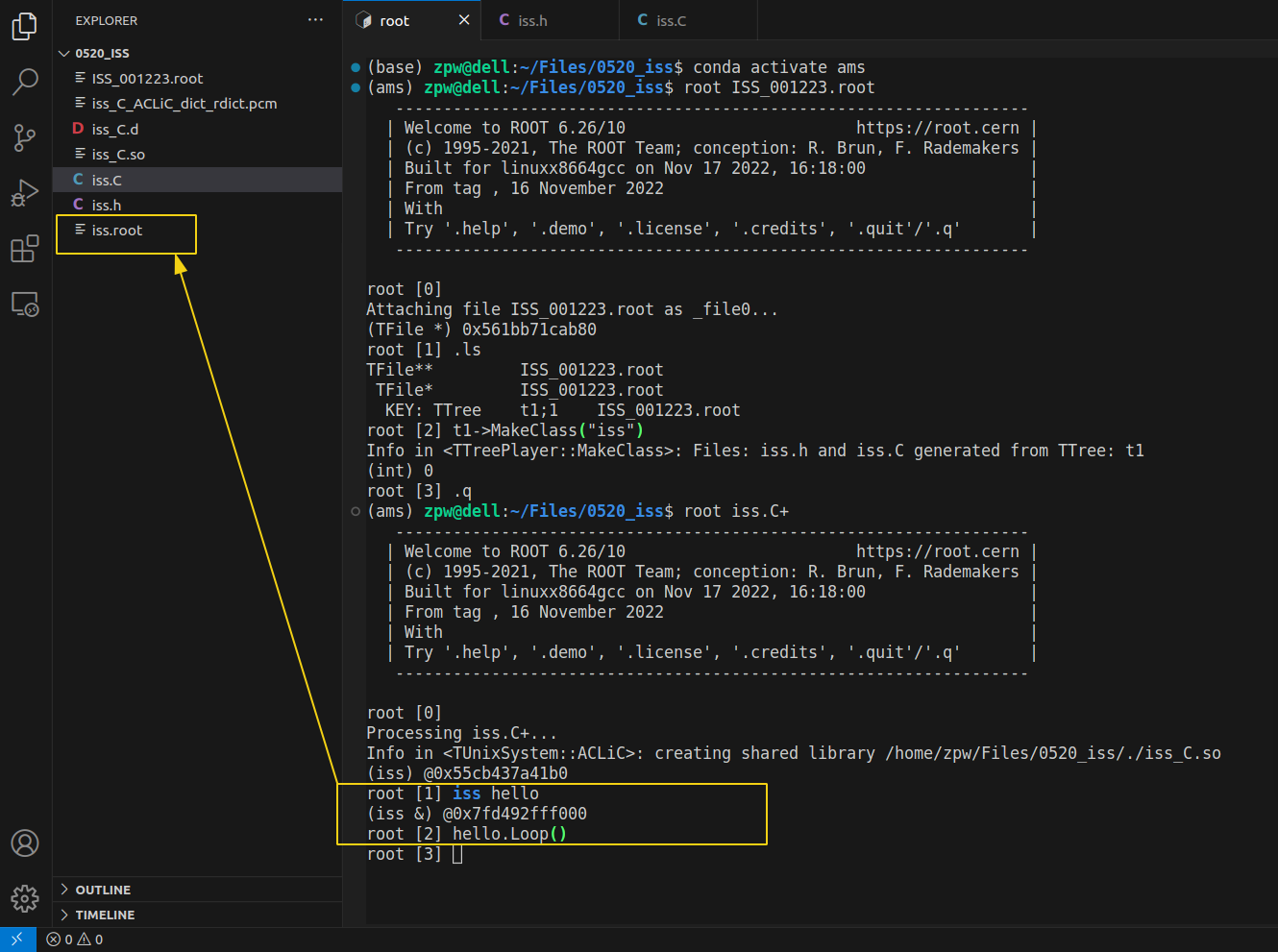Open the Run and Debug icon
1278x952 pixels.
click(x=25, y=193)
